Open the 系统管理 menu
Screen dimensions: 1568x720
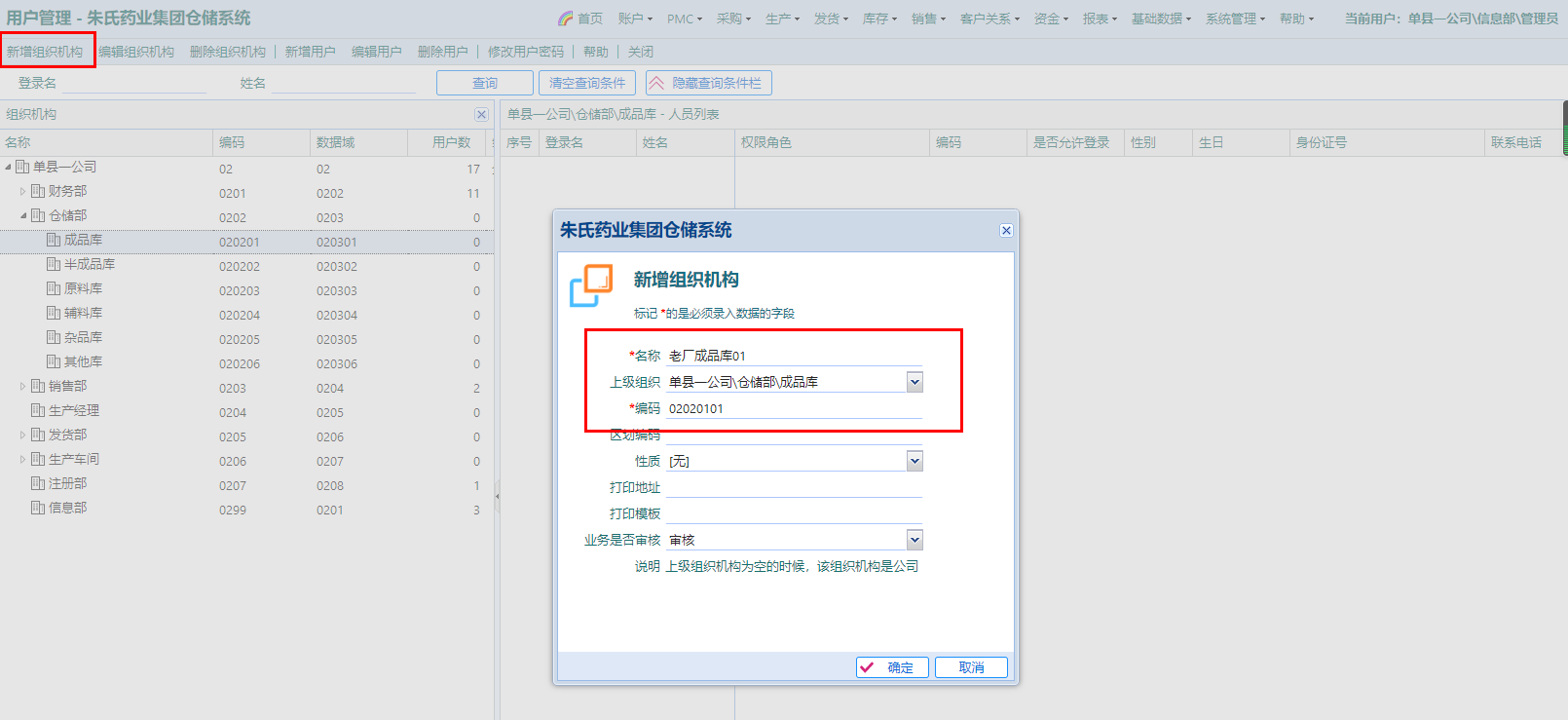[1235, 19]
